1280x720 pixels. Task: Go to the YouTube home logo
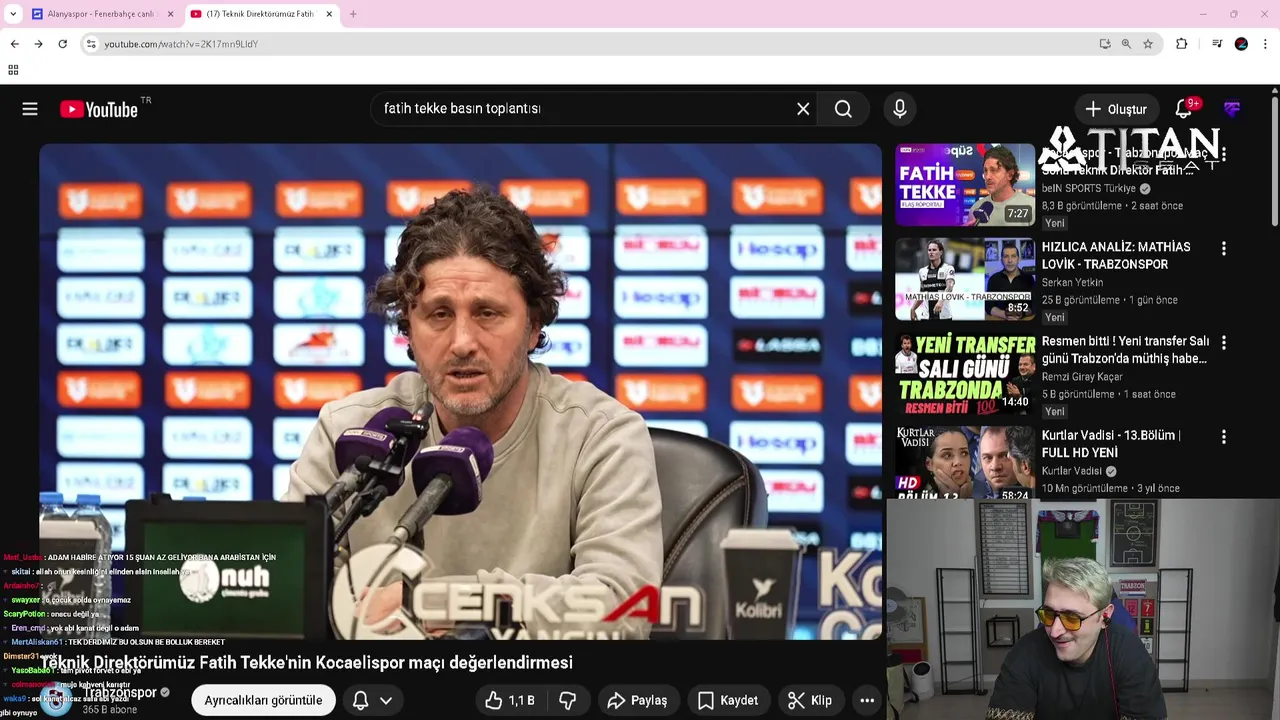(x=99, y=109)
